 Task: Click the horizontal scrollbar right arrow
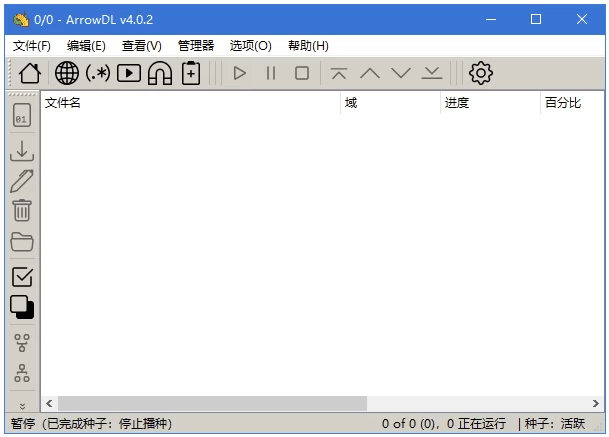tap(596, 403)
